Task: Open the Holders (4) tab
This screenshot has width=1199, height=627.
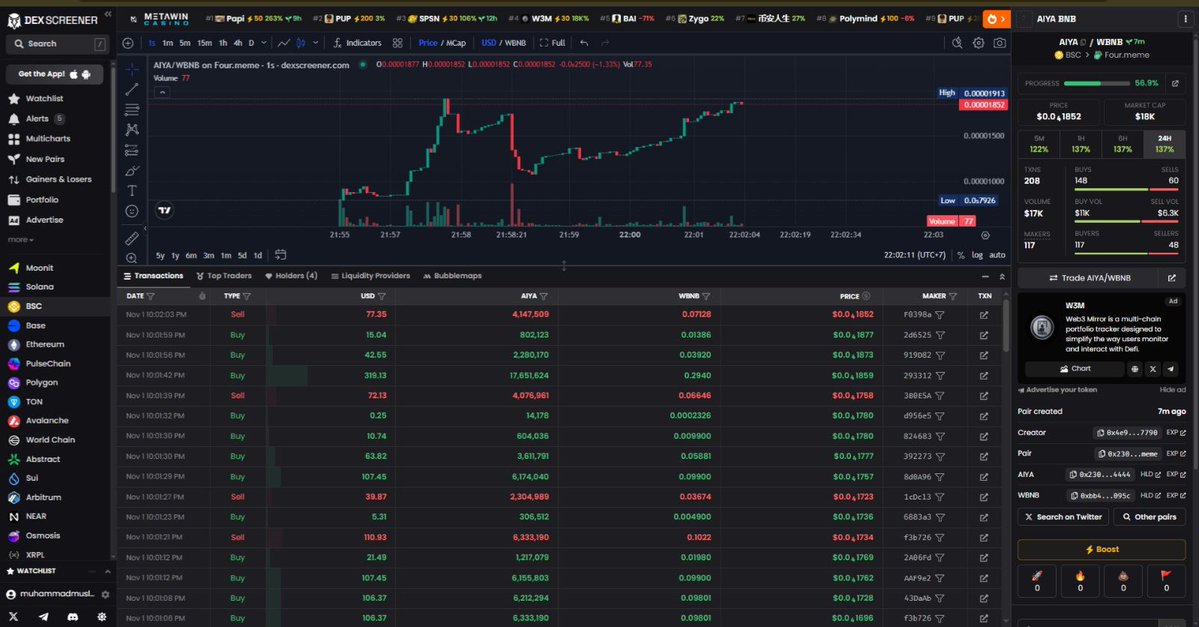Action: (291, 276)
